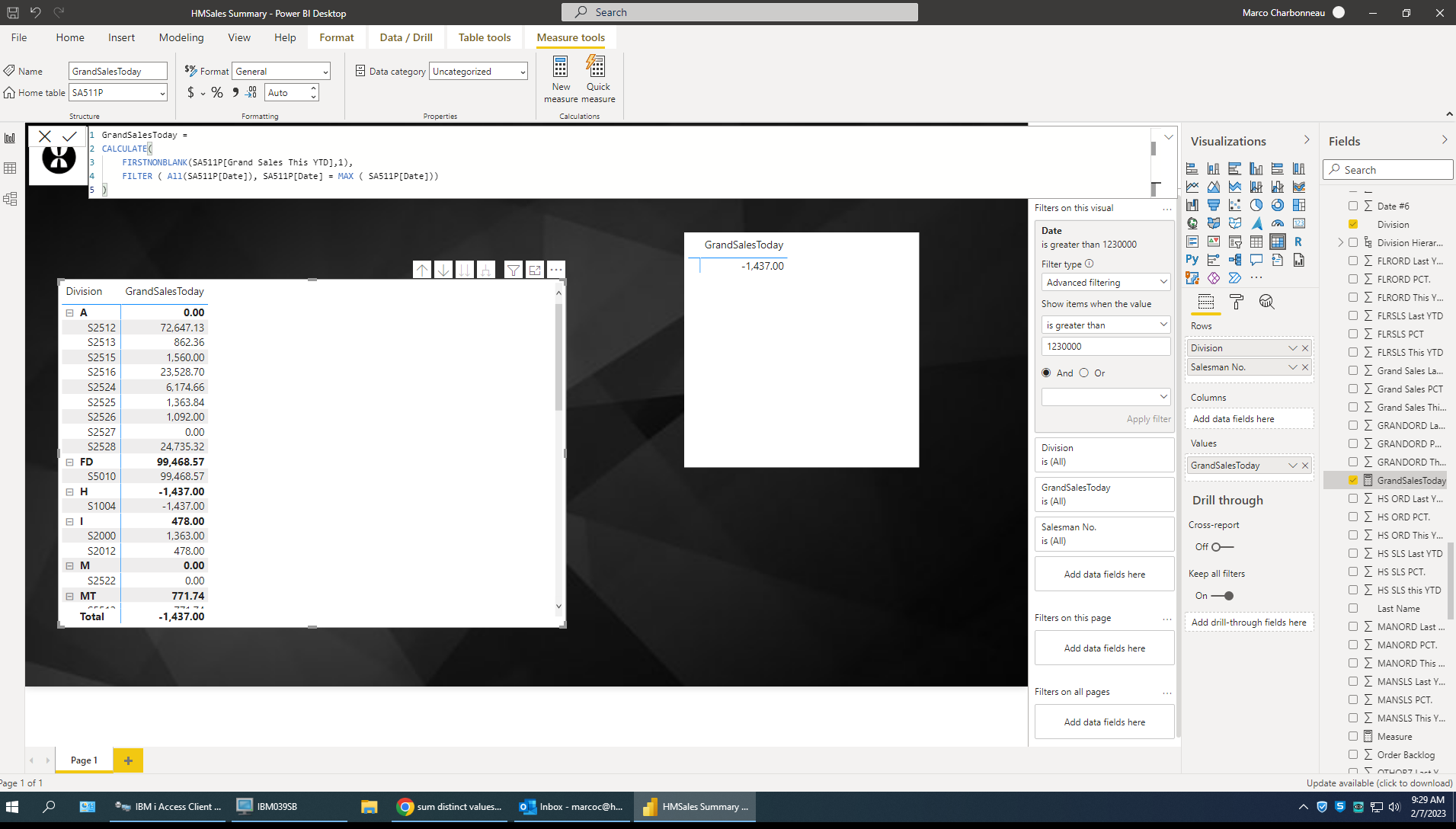Screen dimensions: 1456x829
Task: Click Apply filter link
Action: click(x=1148, y=419)
